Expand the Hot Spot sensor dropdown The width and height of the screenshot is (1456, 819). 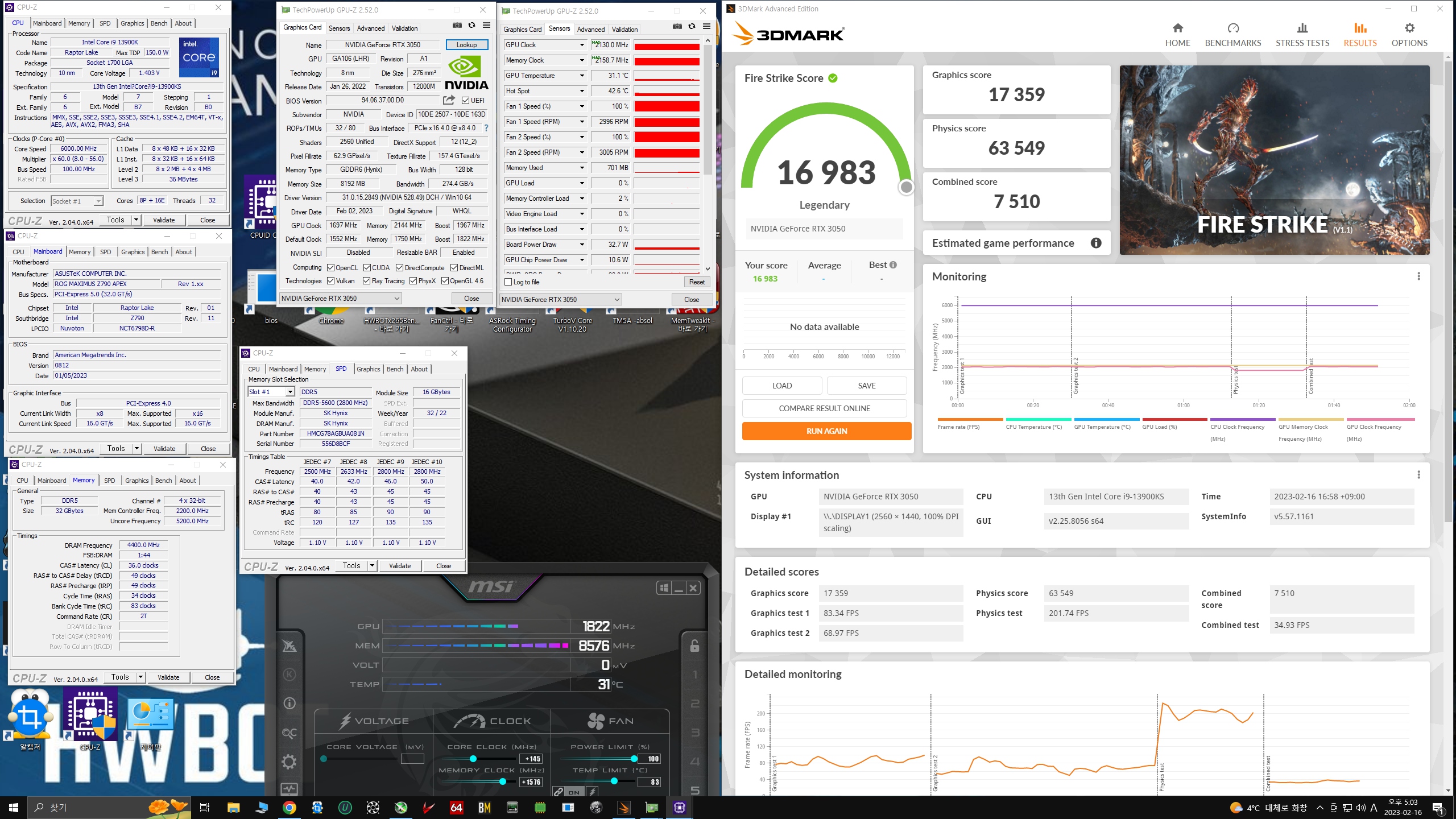click(x=582, y=91)
